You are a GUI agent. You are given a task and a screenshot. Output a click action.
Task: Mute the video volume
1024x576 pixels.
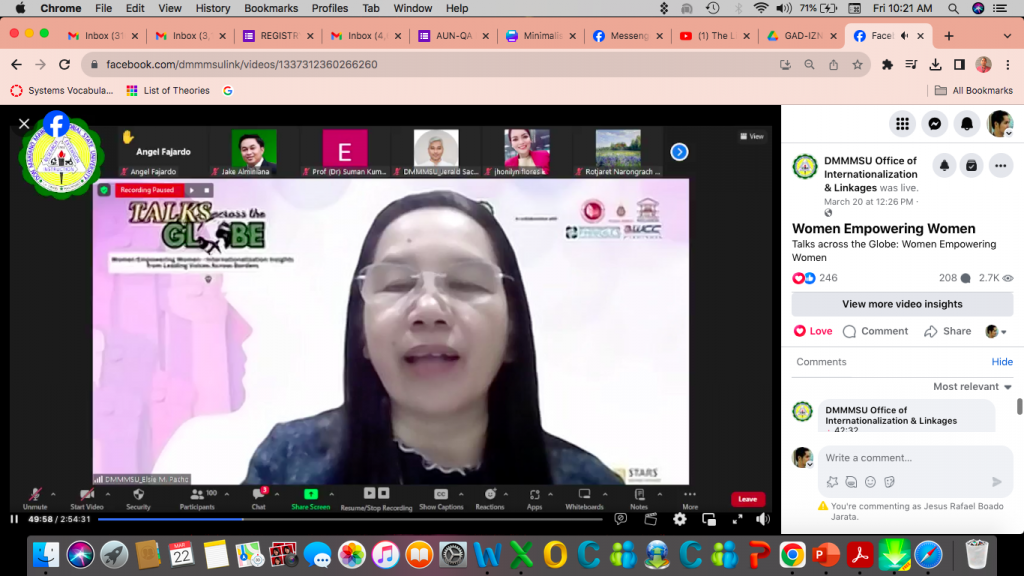pos(763,519)
